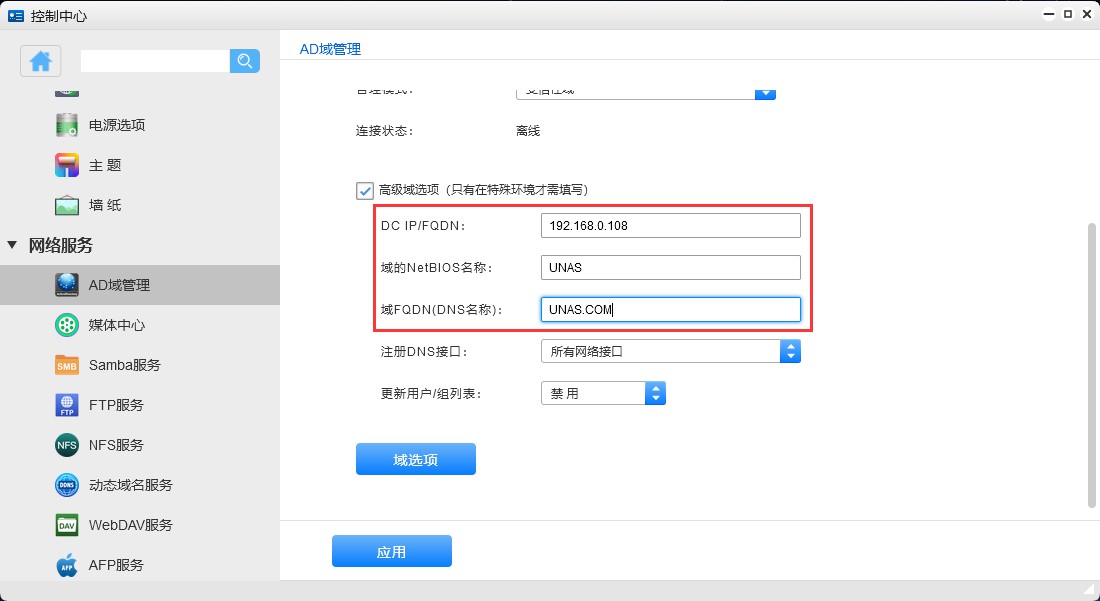Open the 墙纸 wallpaper icon
The image size is (1100, 601).
pos(67,205)
